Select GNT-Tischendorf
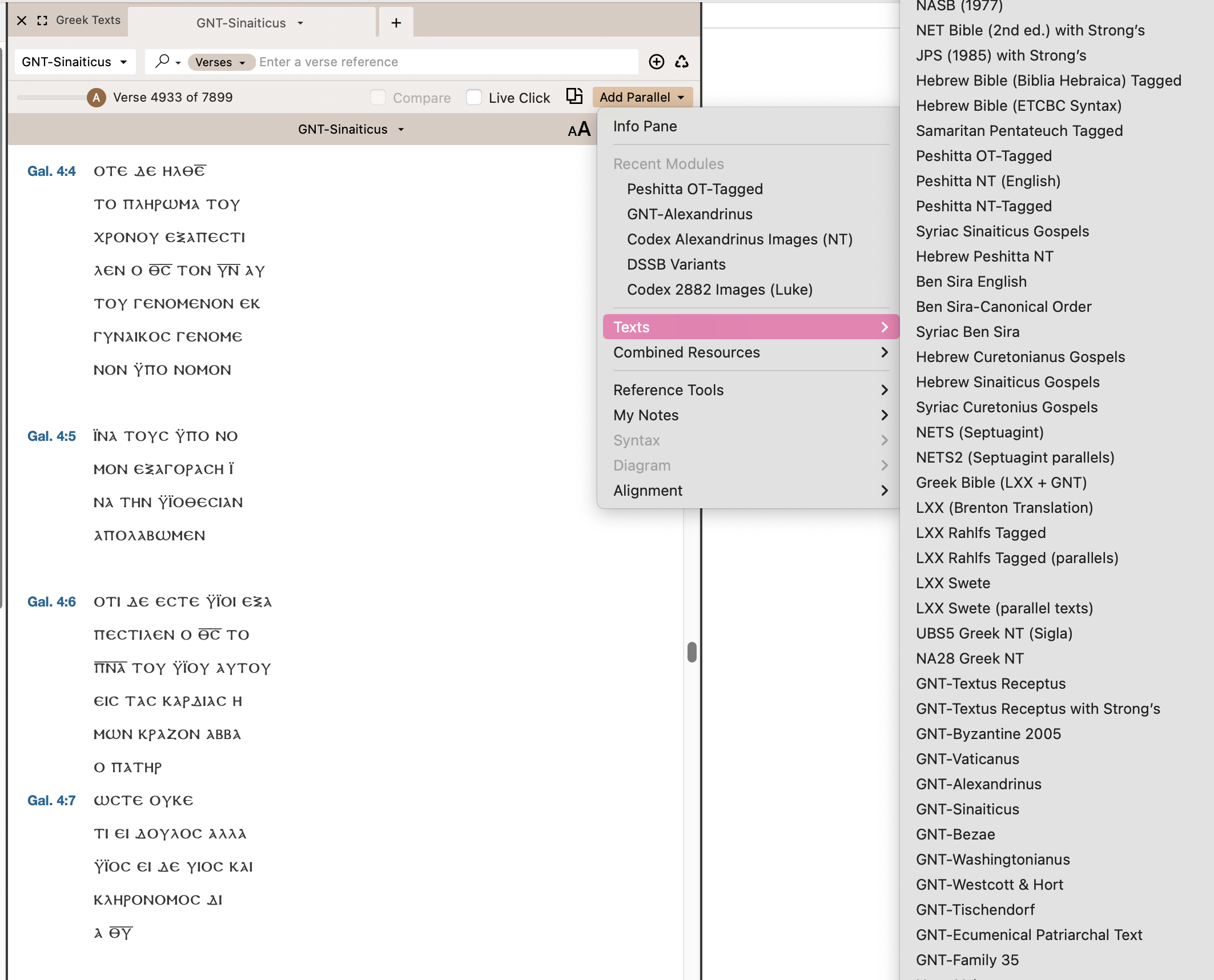Image resolution: width=1214 pixels, height=980 pixels. pyautogui.click(x=975, y=910)
